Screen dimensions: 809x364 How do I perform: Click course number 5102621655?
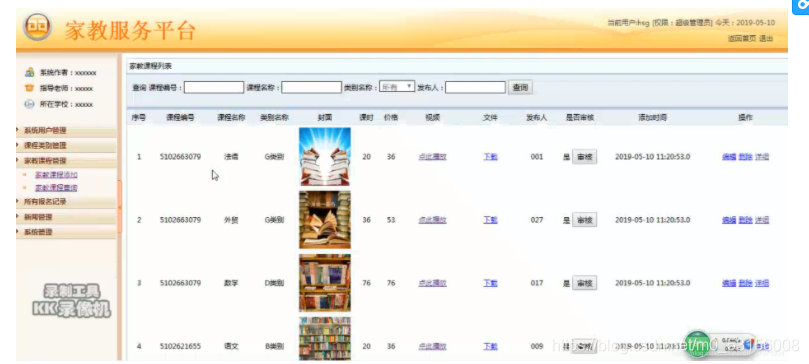coord(180,346)
